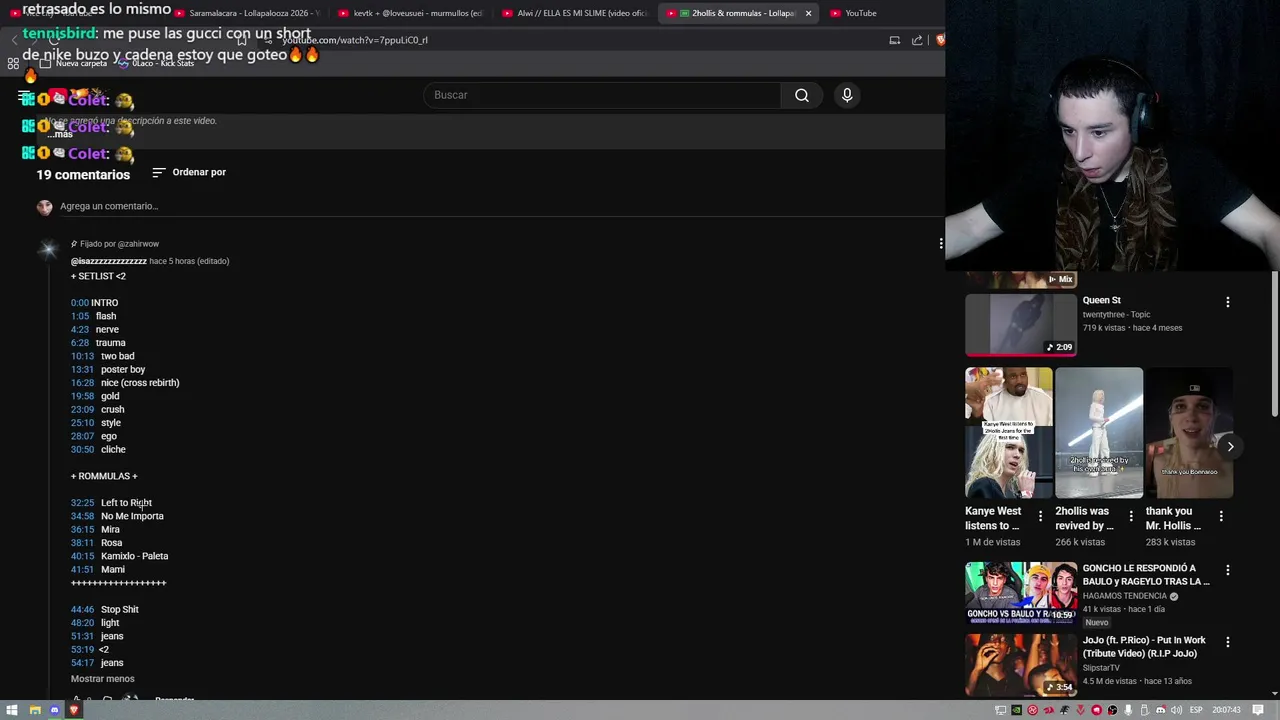
Task: Jump to timestamp 40:15 Kamixlo - Paleta
Action: click(82, 556)
